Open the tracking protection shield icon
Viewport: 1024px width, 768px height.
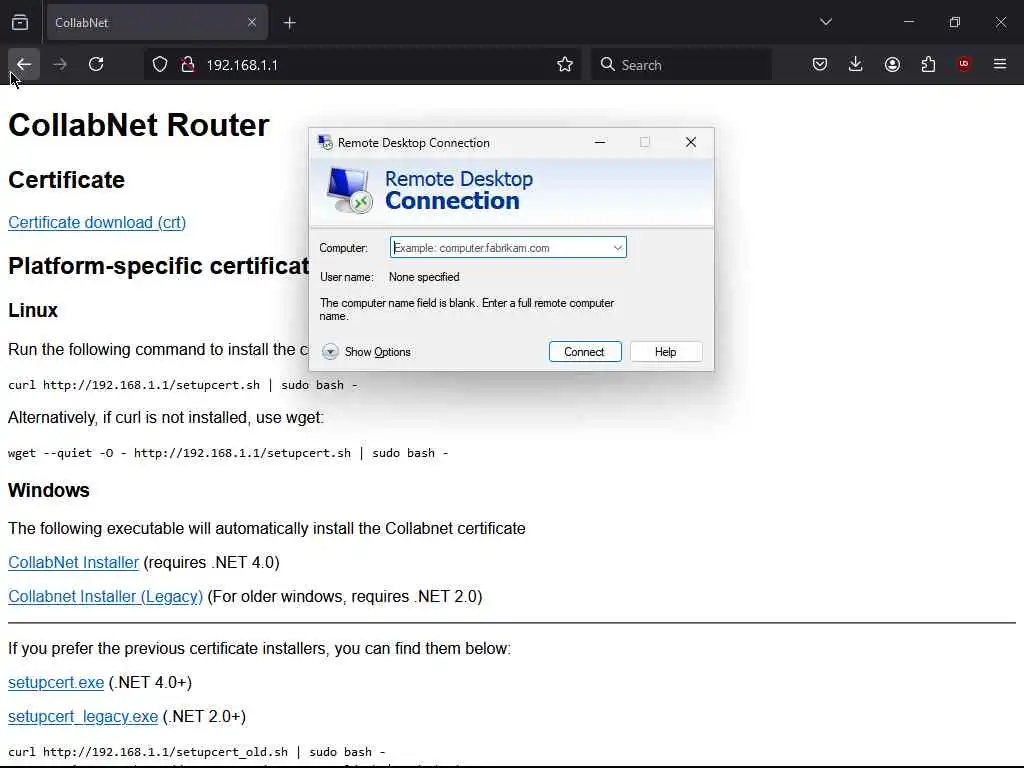(x=160, y=65)
